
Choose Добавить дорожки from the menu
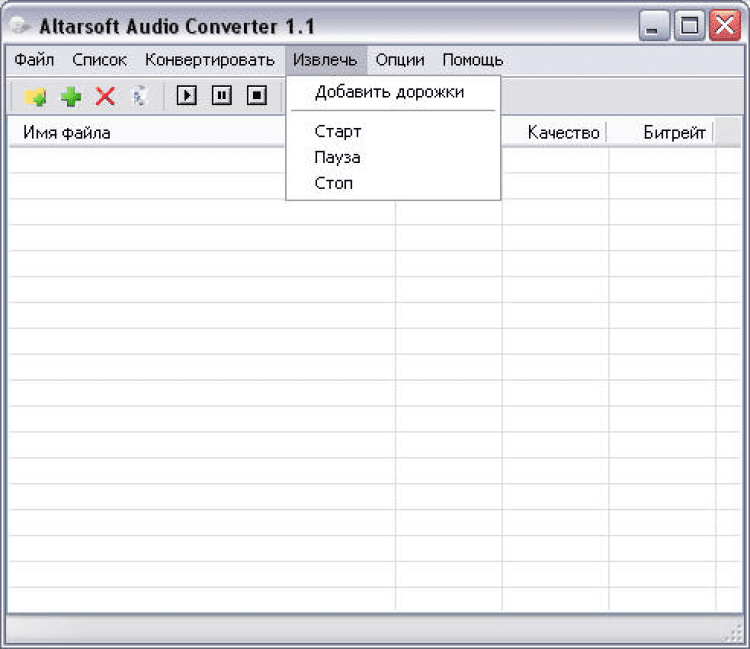[393, 92]
